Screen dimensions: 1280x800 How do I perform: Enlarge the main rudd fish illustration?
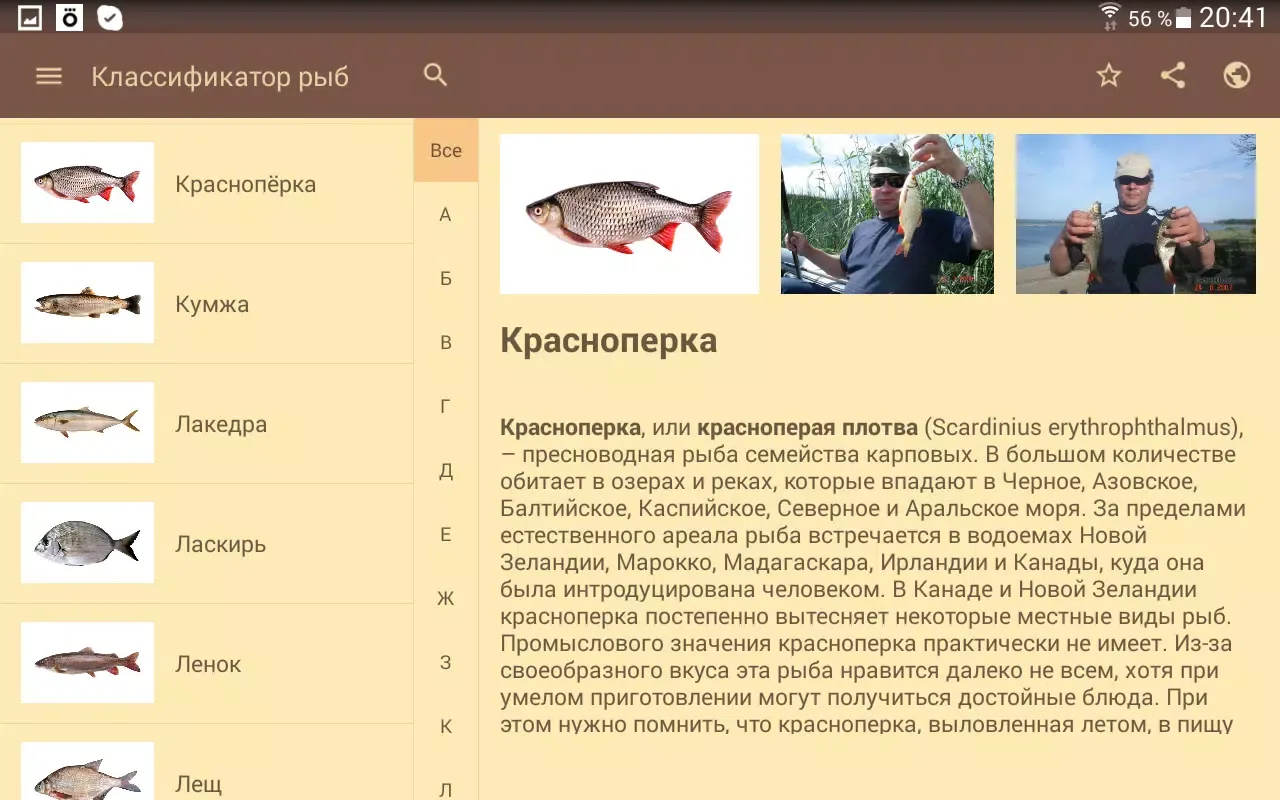tap(629, 214)
